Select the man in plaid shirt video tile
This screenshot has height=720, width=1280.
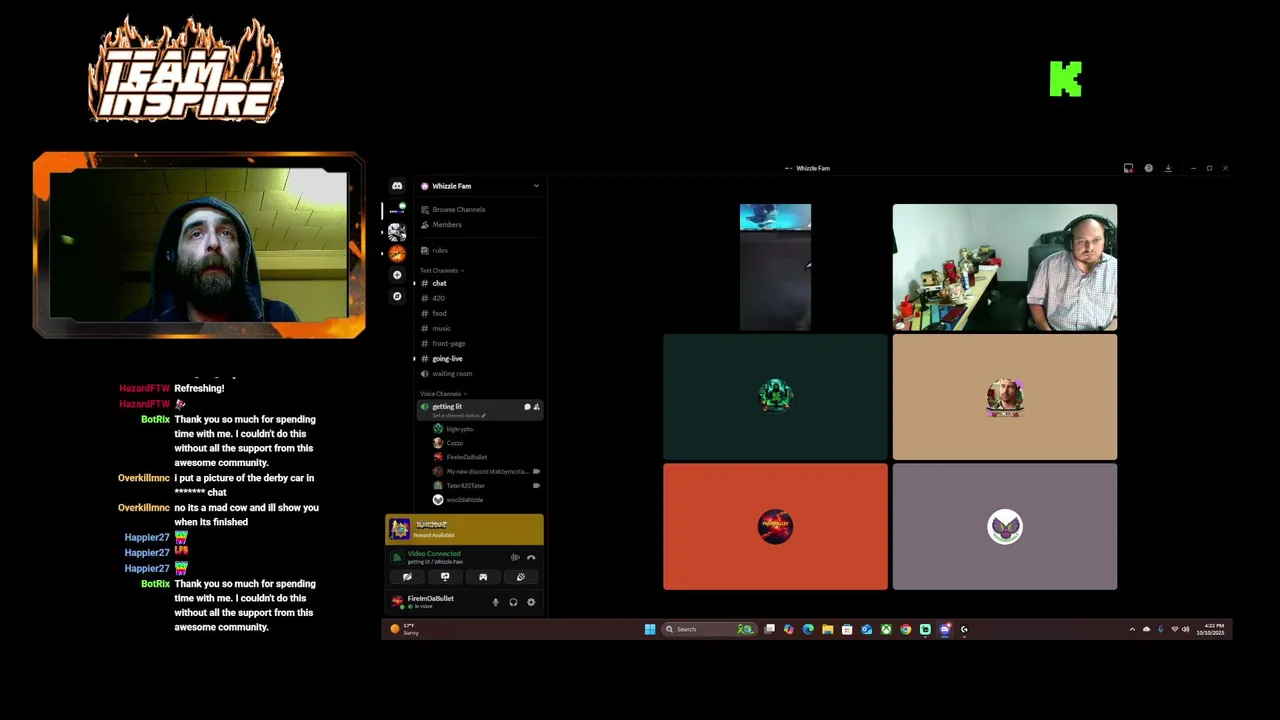(1005, 267)
